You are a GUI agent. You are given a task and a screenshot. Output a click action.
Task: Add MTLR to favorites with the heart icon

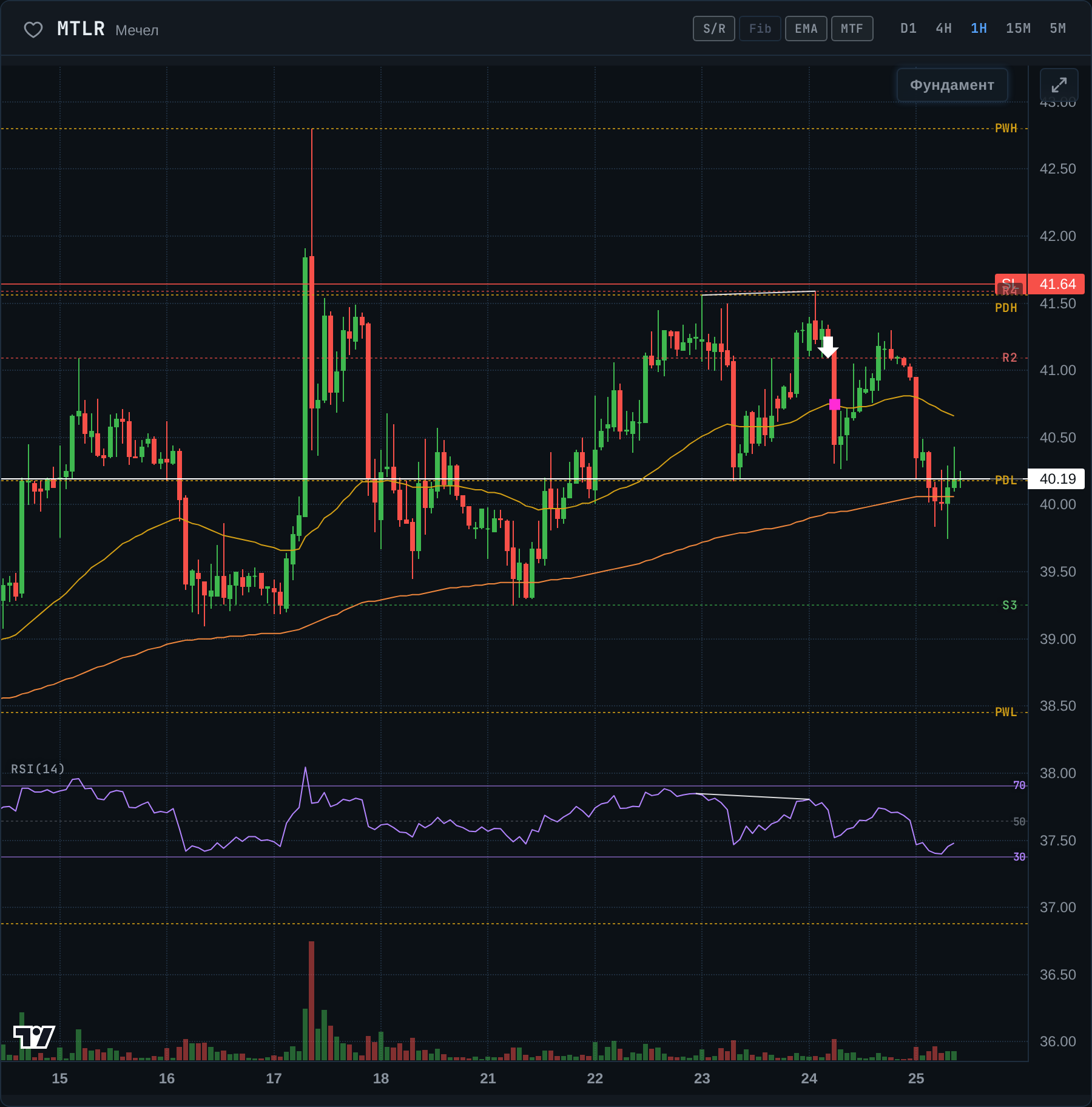pos(33,29)
